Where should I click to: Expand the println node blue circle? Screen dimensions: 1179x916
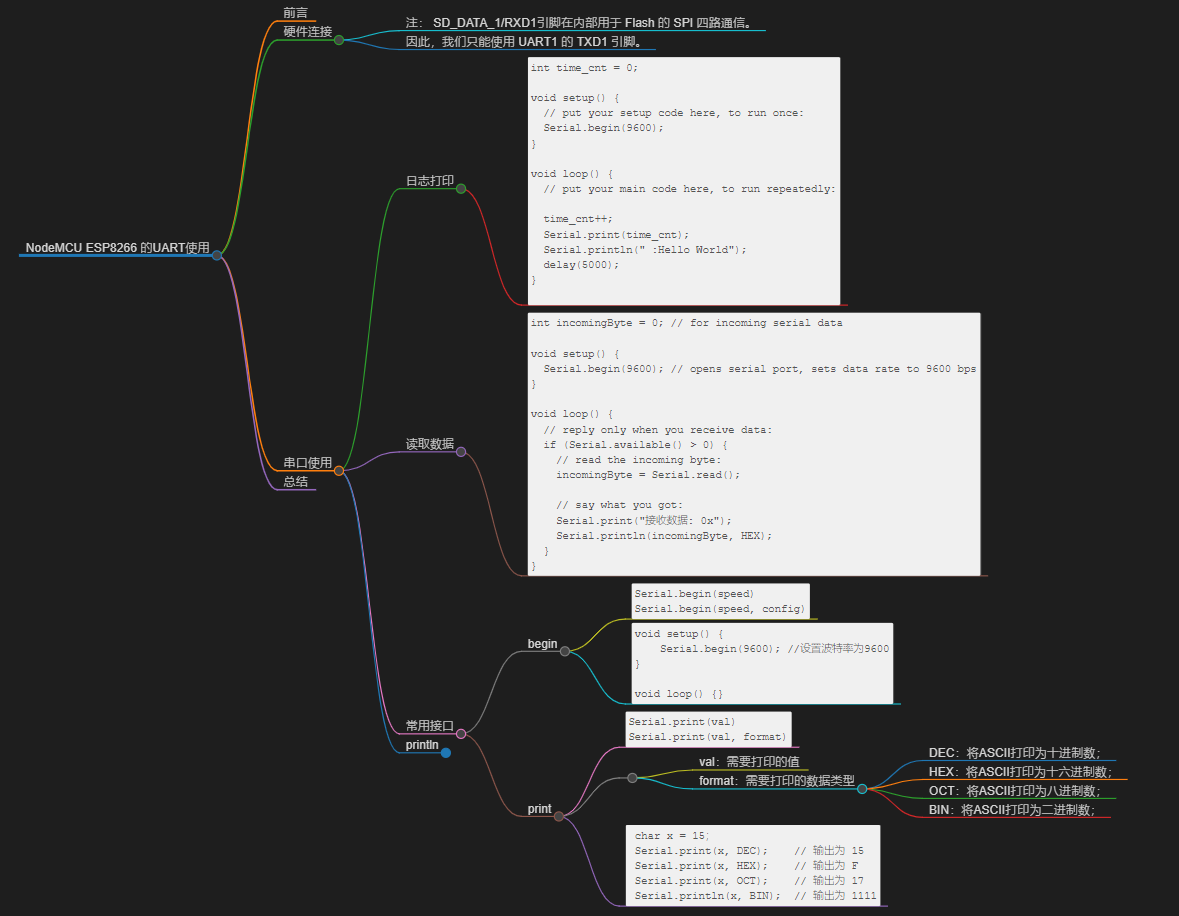tap(446, 753)
